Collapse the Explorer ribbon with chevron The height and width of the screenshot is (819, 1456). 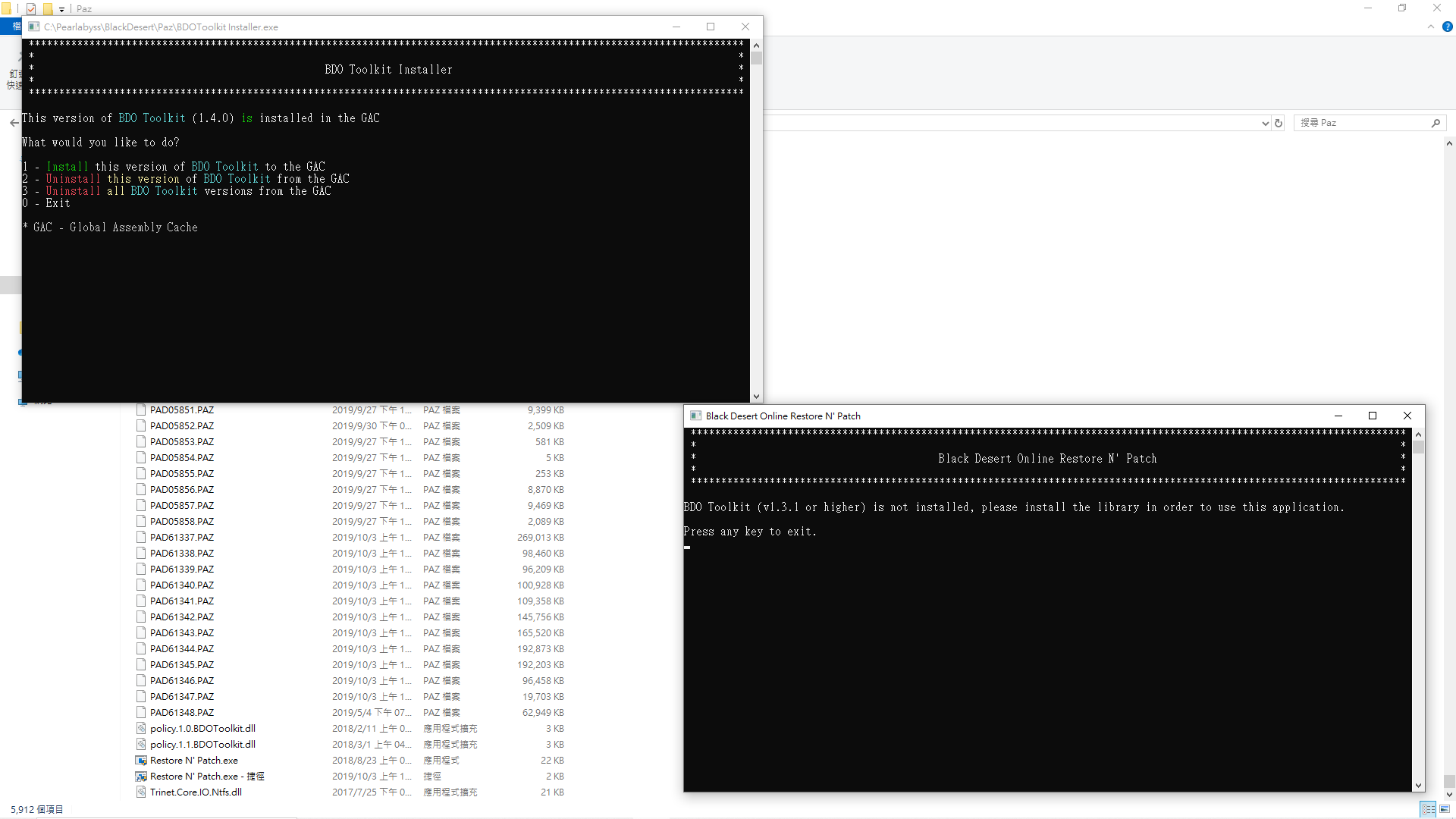click(1430, 27)
